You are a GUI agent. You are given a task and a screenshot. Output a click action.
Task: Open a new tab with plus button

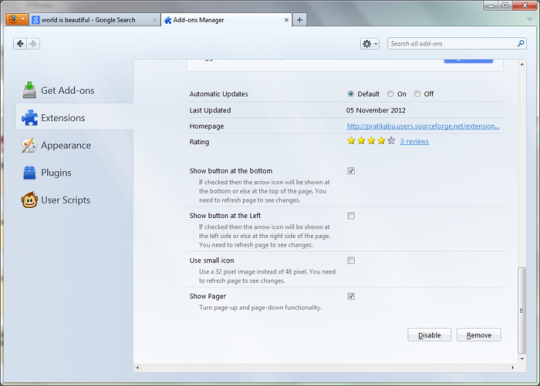(300, 20)
